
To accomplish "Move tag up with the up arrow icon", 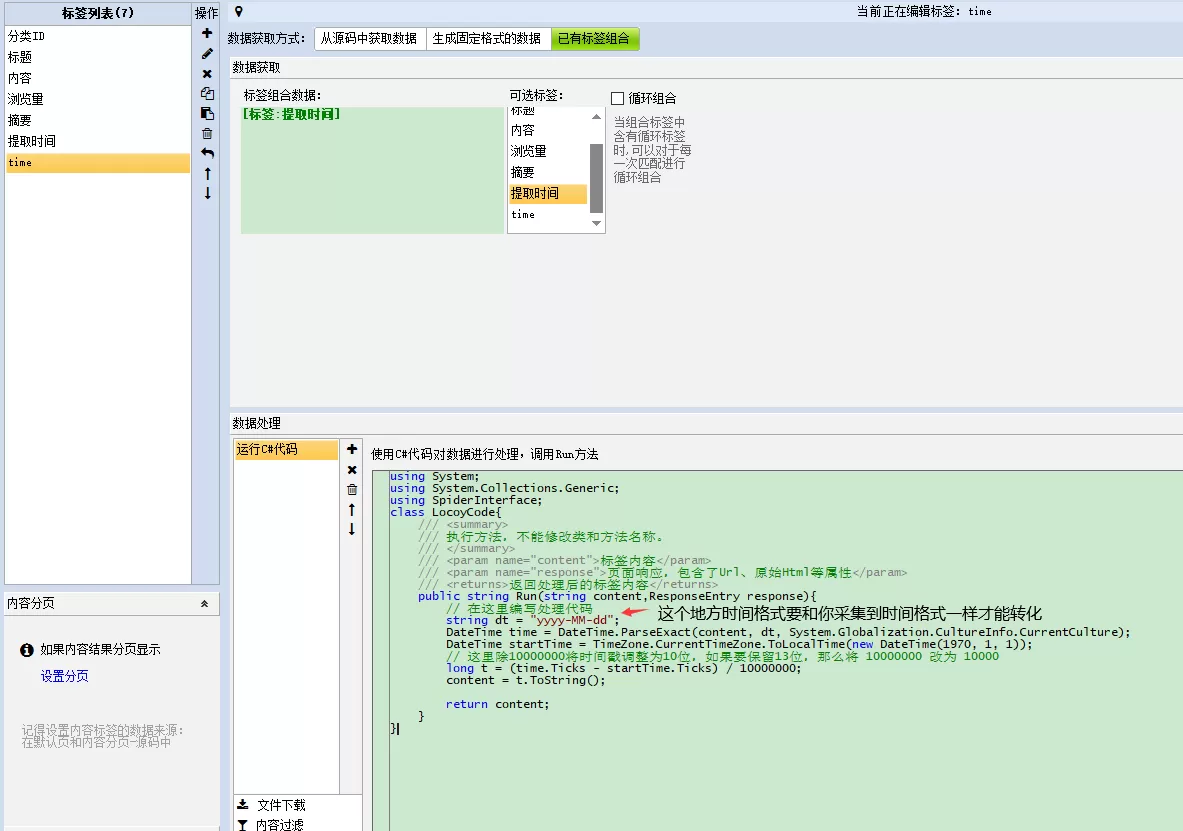I will pos(207,174).
